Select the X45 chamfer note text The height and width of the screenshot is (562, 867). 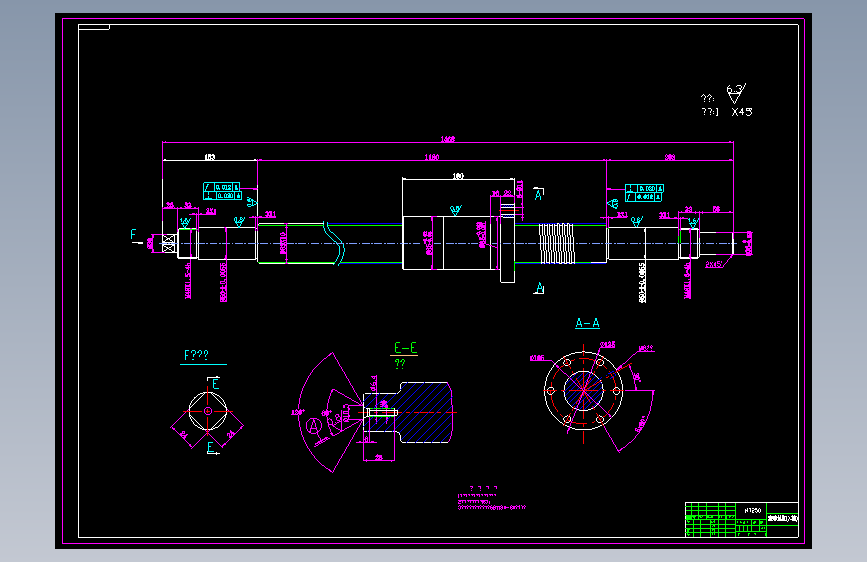click(x=741, y=112)
